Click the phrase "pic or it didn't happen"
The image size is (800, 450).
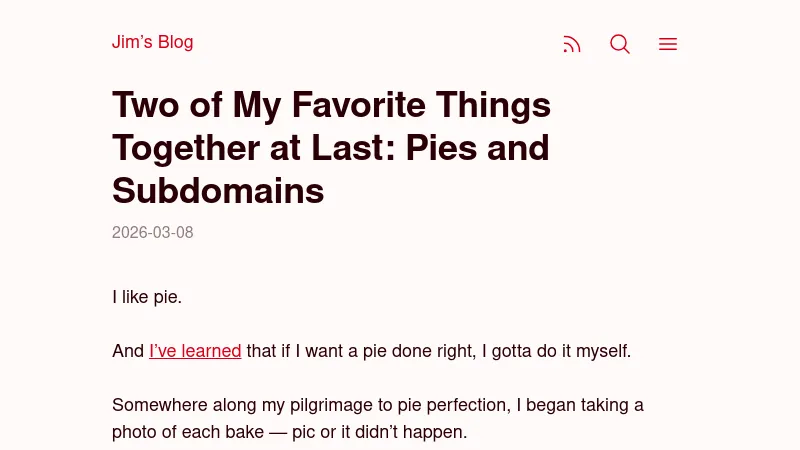(378, 433)
